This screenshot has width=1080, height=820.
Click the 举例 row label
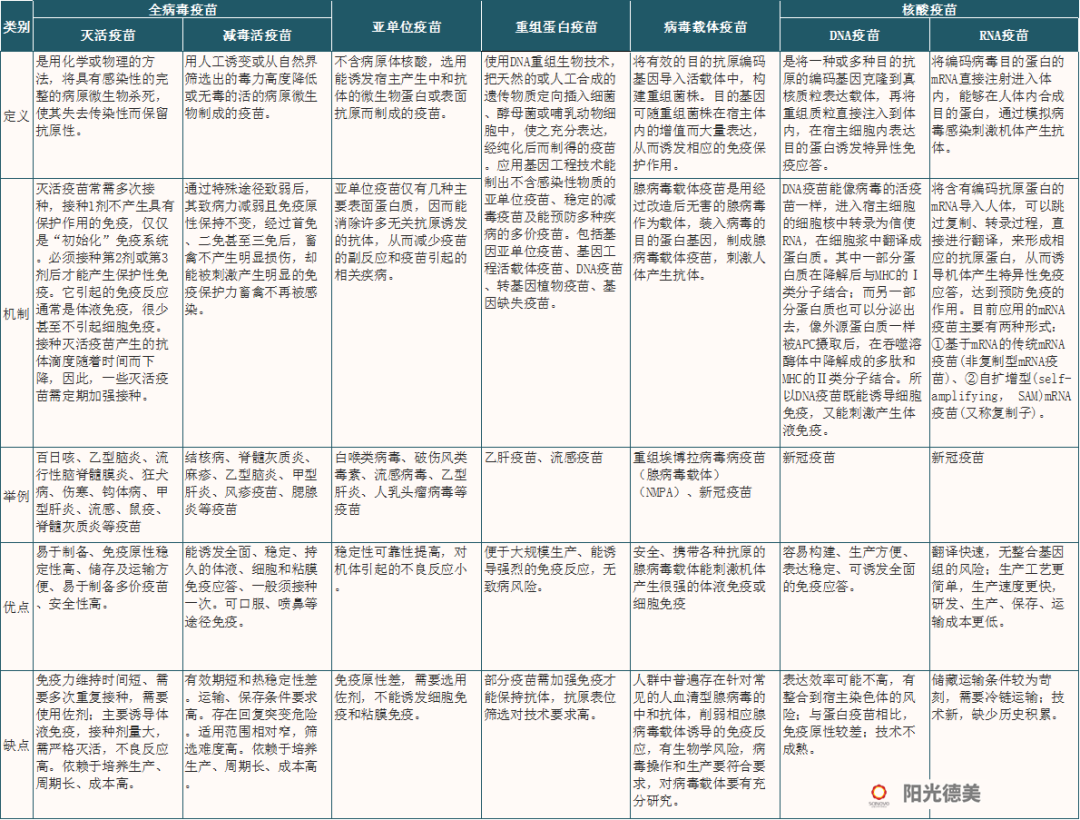click(x=16, y=494)
